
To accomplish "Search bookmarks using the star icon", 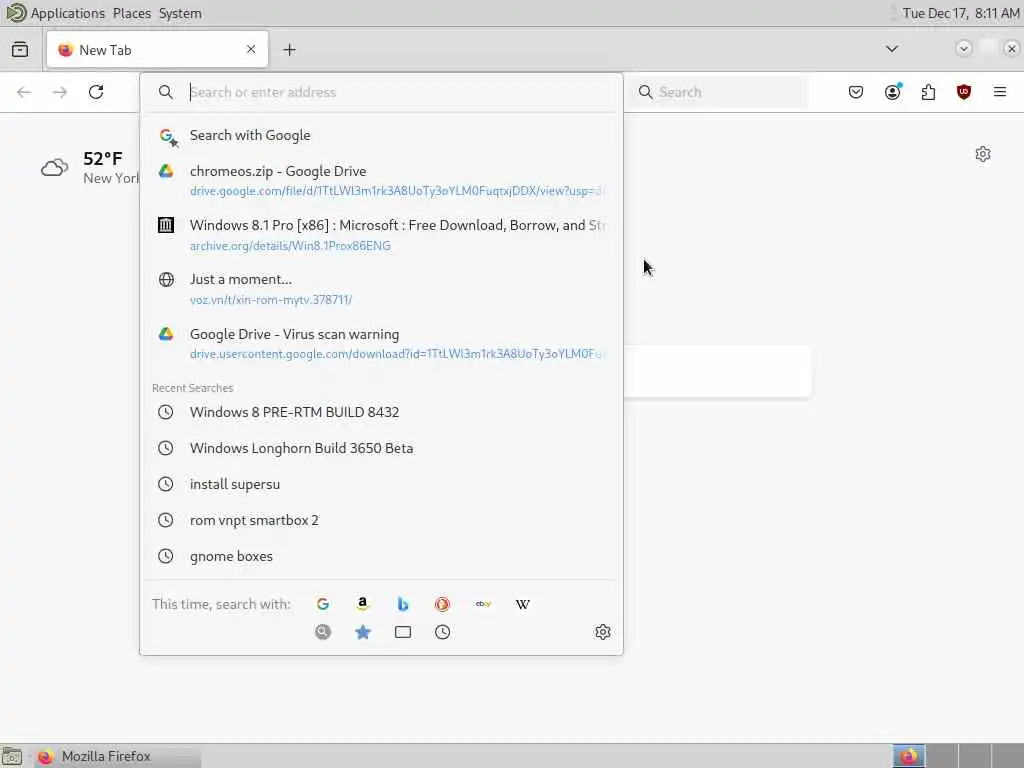I will (x=362, y=632).
